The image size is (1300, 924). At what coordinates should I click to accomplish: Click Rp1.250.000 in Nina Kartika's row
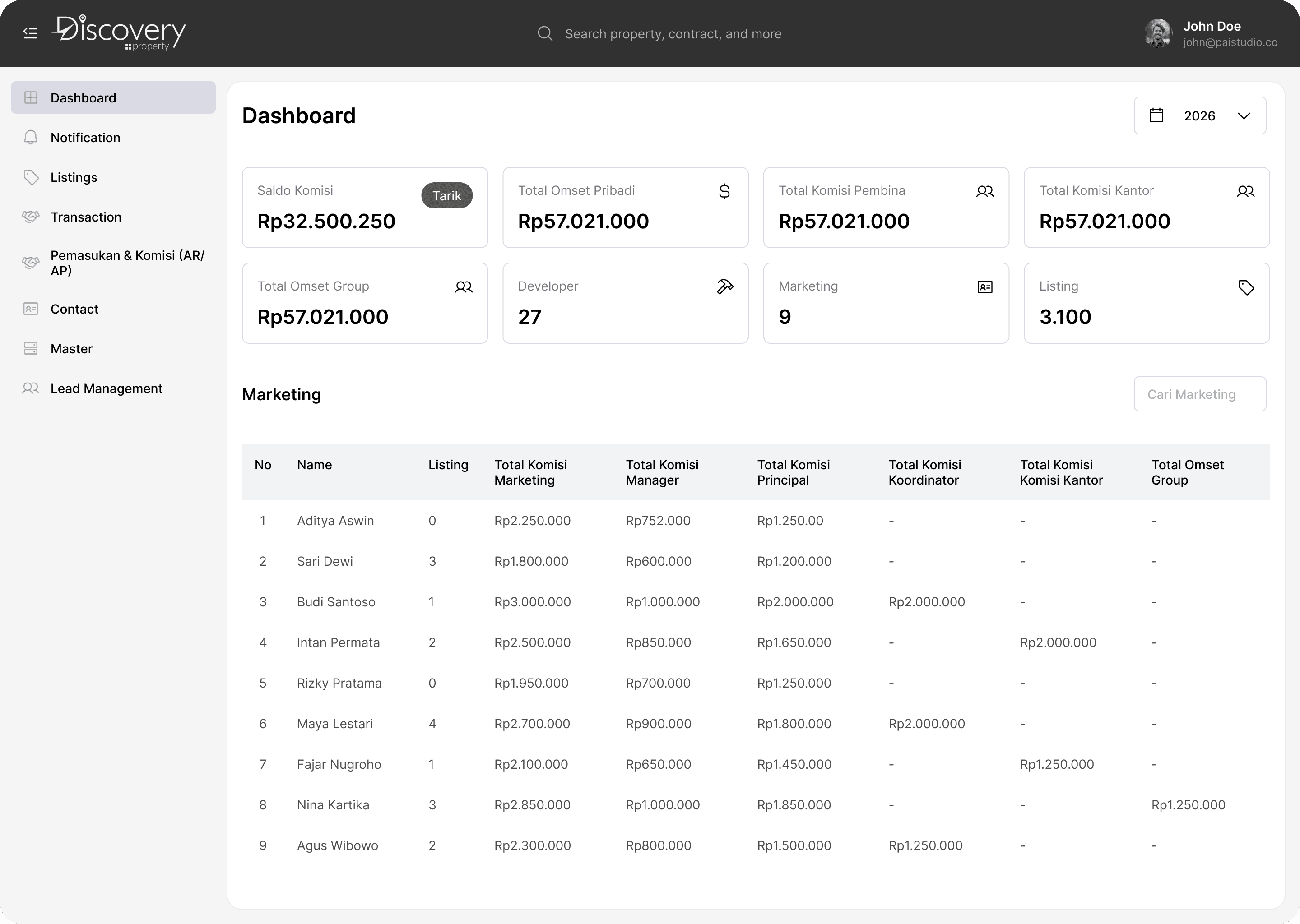click(x=1188, y=805)
